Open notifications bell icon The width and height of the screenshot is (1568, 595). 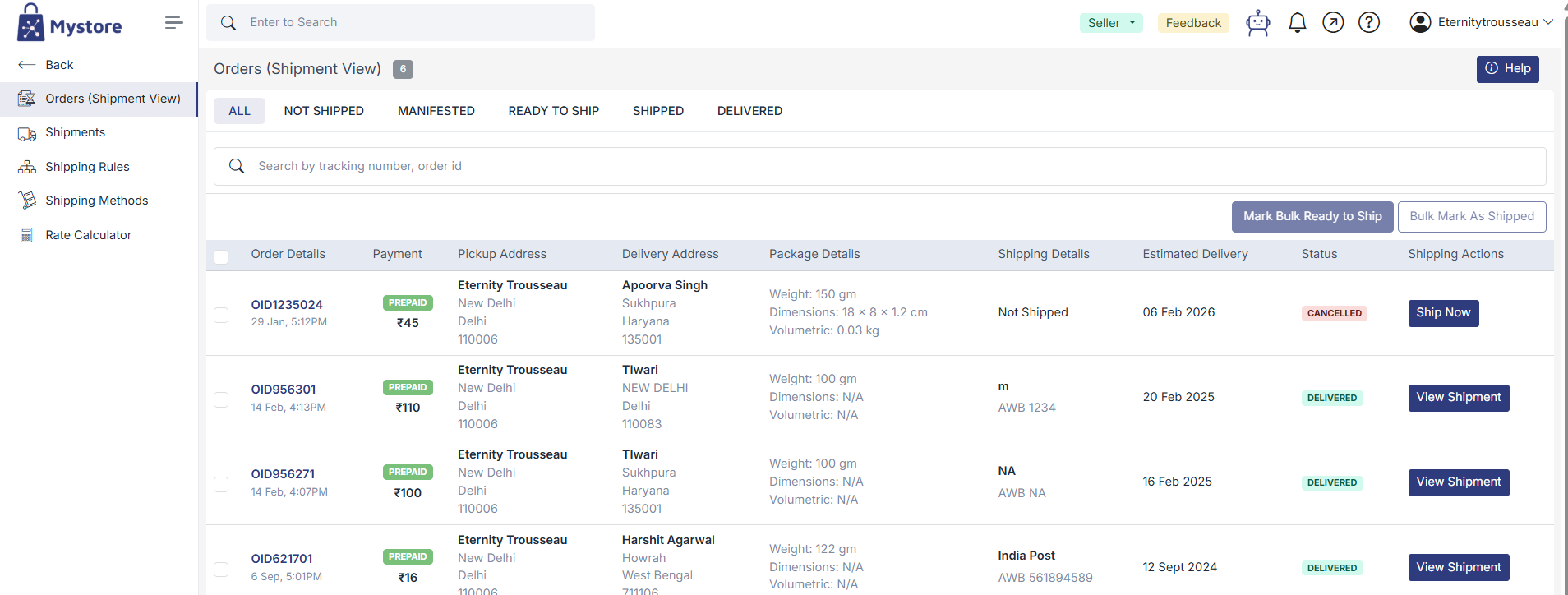coord(1297,23)
